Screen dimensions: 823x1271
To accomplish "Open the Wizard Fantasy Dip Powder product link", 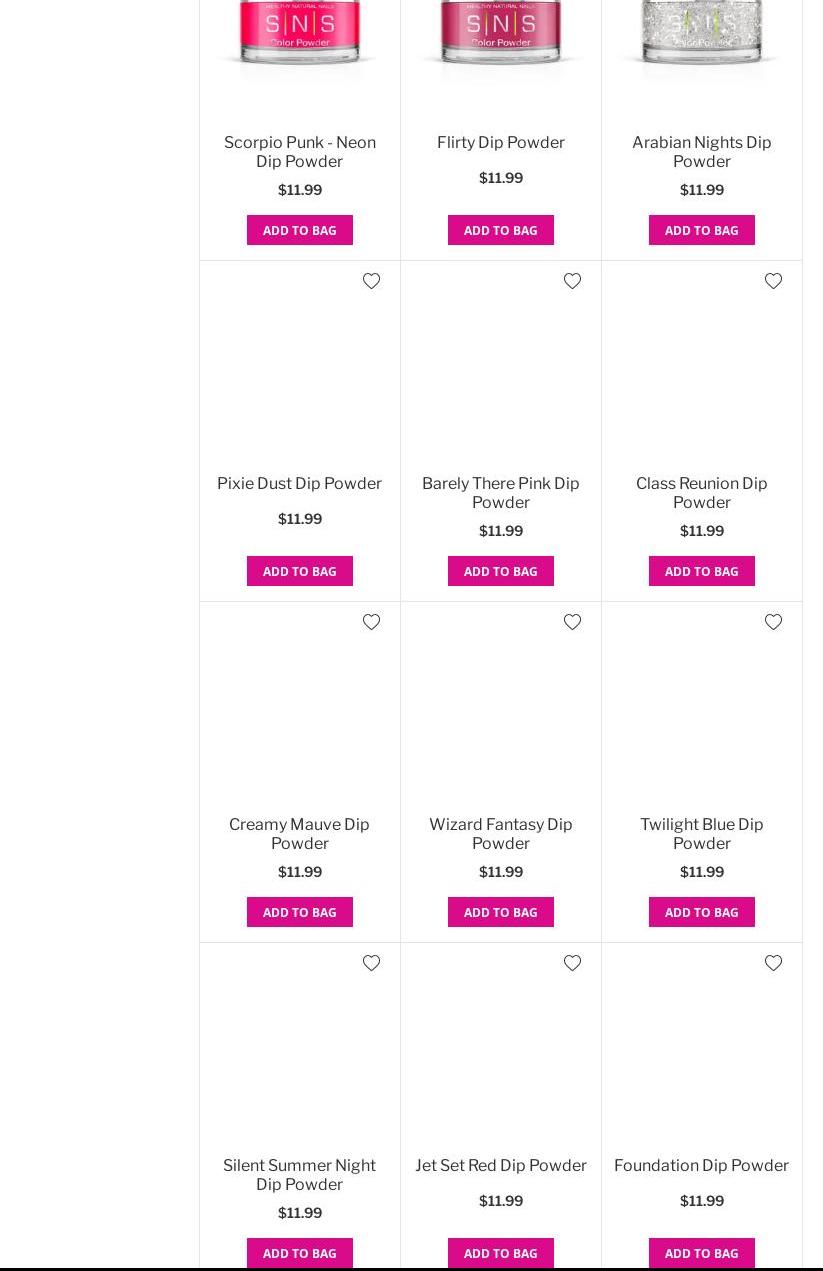I will click(500, 834).
